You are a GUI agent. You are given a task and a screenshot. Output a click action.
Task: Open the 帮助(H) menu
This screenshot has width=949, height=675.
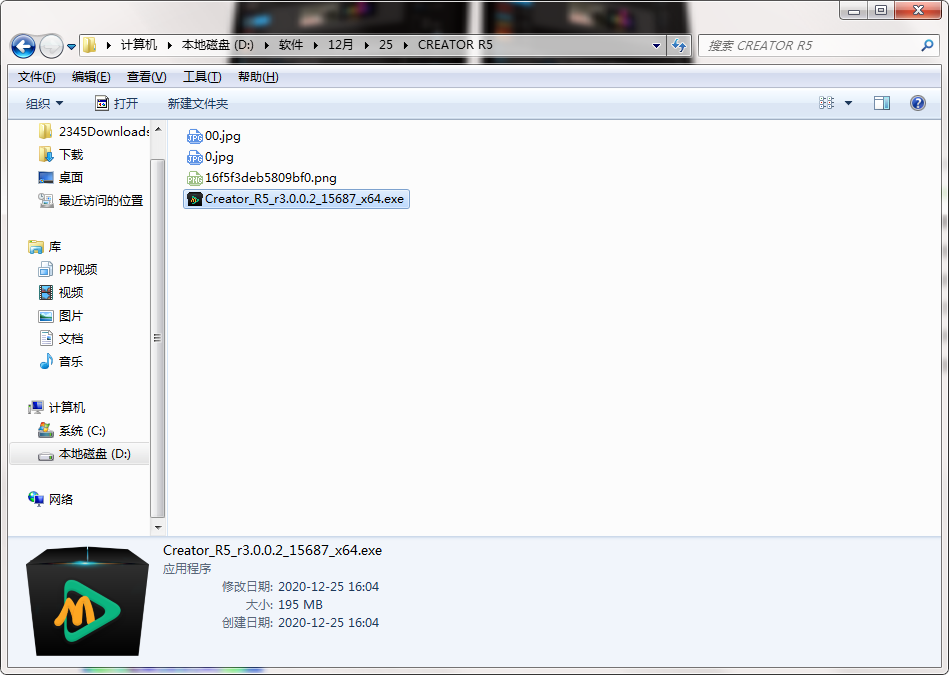258,77
